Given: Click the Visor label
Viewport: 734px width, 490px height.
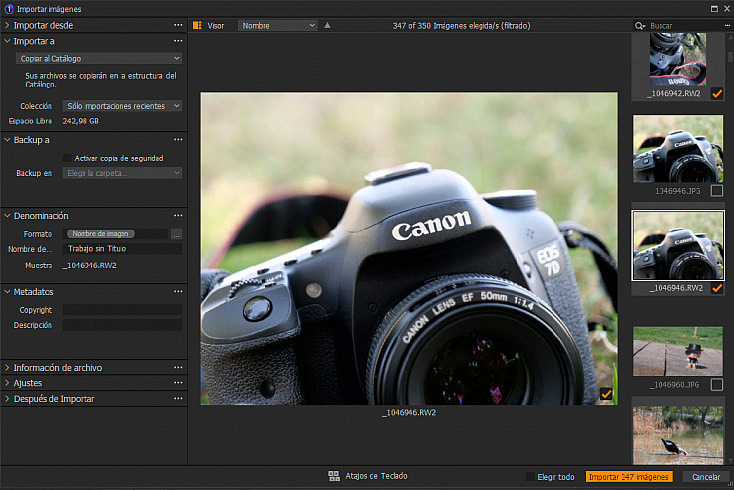Looking at the screenshot, I should tap(215, 26).
